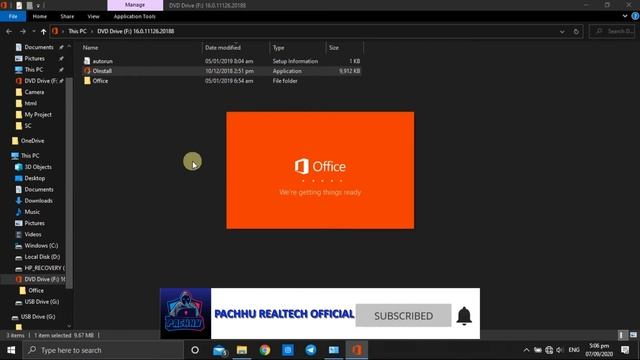The image size is (640, 360).
Task: Open Local Disk (D:) drive
Action: pos(42,257)
